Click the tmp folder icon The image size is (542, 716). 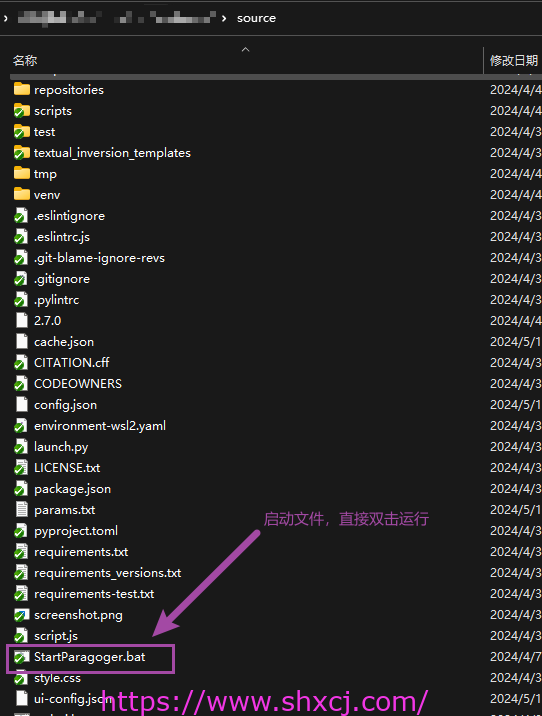tap(21, 174)
